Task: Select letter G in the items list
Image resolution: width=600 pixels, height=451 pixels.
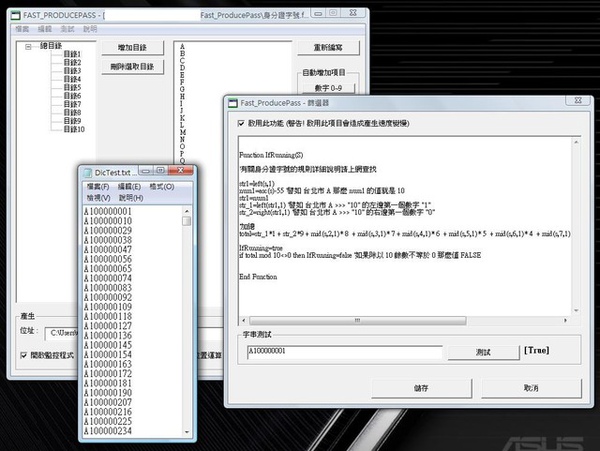Action: tap(182, 89)
